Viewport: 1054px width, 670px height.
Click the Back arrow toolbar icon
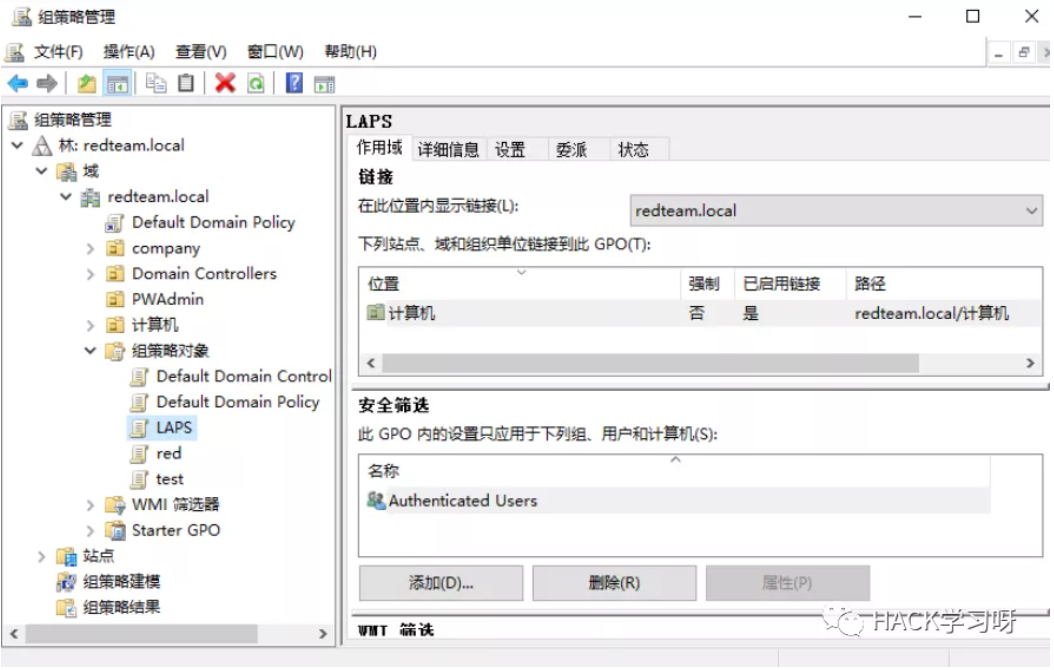[17, 84]
